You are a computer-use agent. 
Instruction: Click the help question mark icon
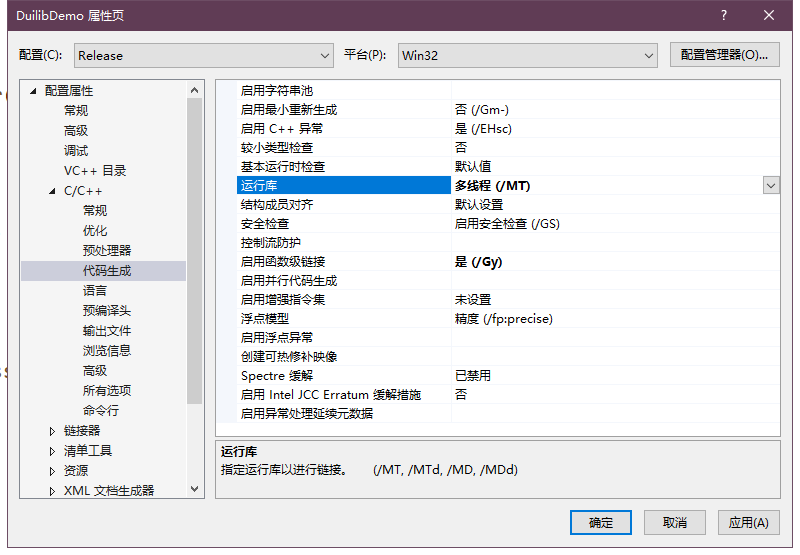pyautogui.click(x=723, y=15)
